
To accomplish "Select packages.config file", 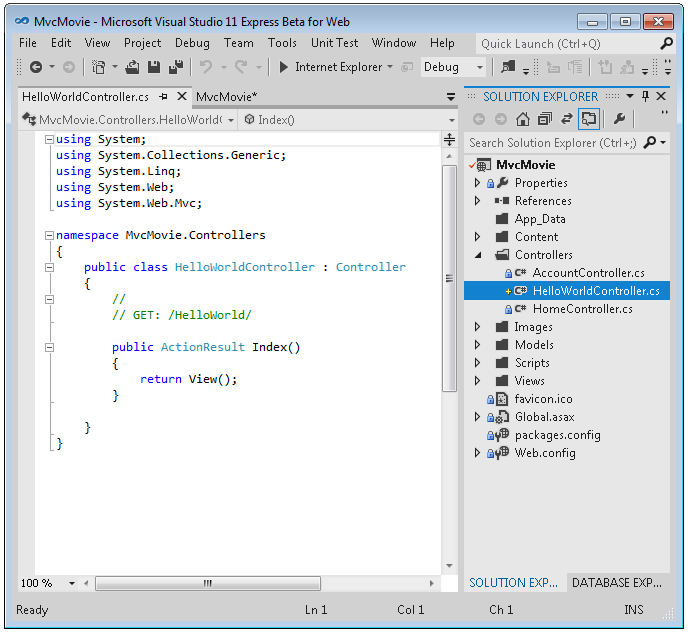I will (557, 435).
